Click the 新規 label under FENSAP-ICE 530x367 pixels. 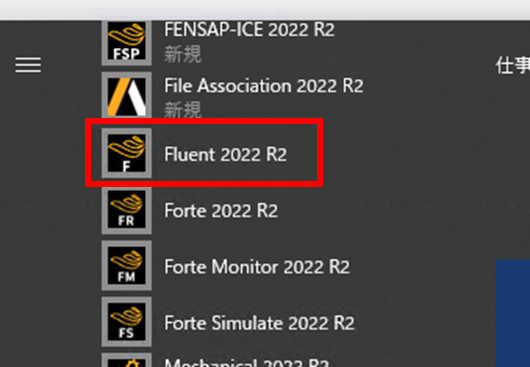[x=183, y=54]
